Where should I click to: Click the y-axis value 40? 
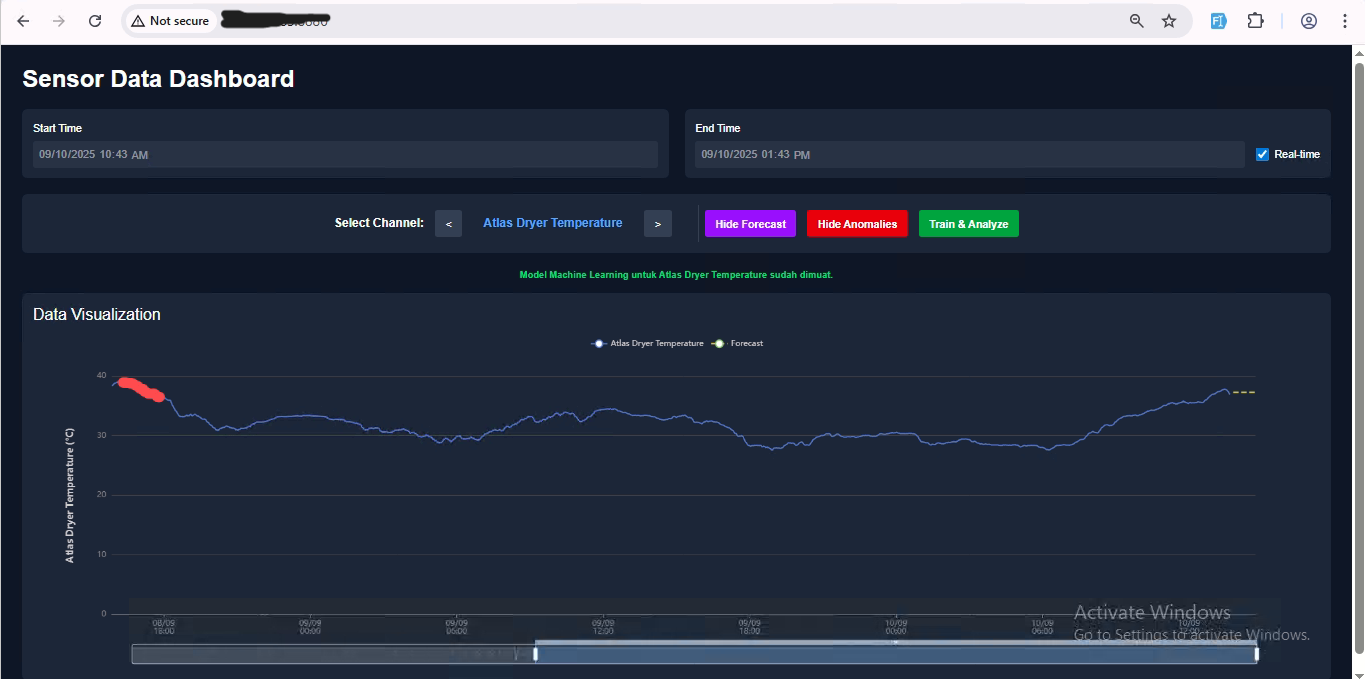coord(101,376)
